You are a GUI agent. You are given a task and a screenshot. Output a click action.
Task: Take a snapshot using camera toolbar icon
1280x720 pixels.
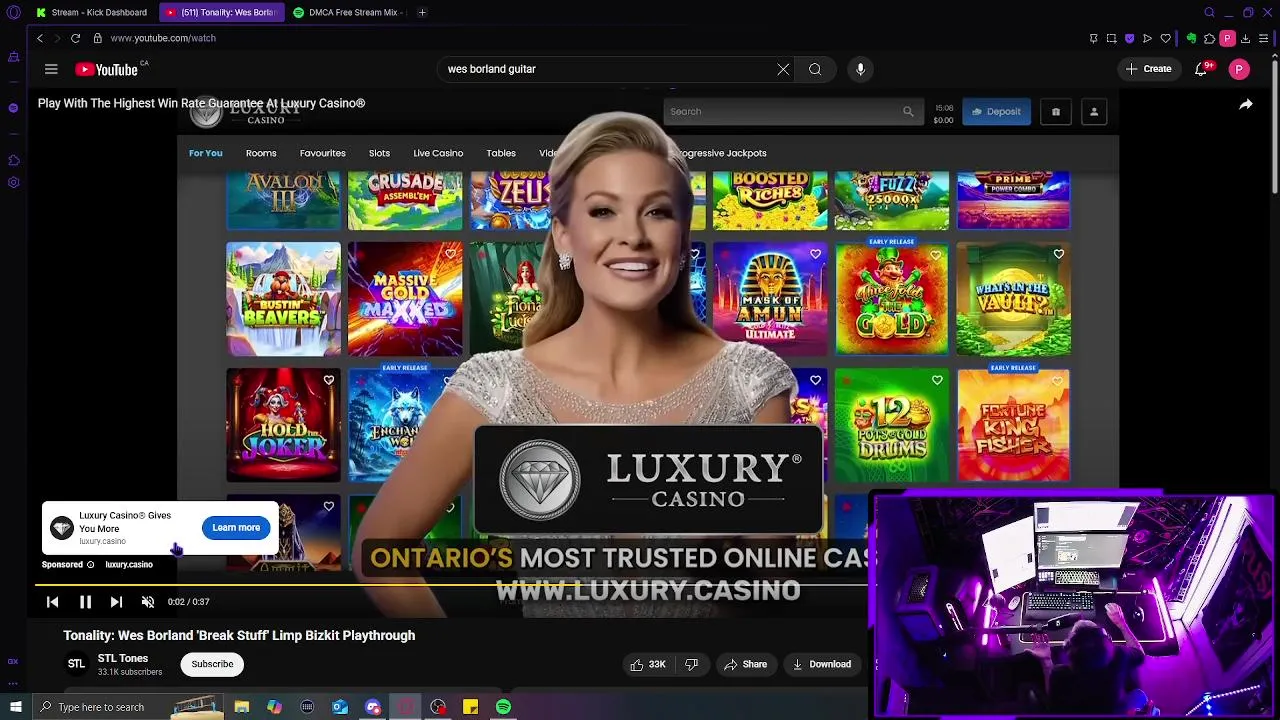coord(1111,38)
